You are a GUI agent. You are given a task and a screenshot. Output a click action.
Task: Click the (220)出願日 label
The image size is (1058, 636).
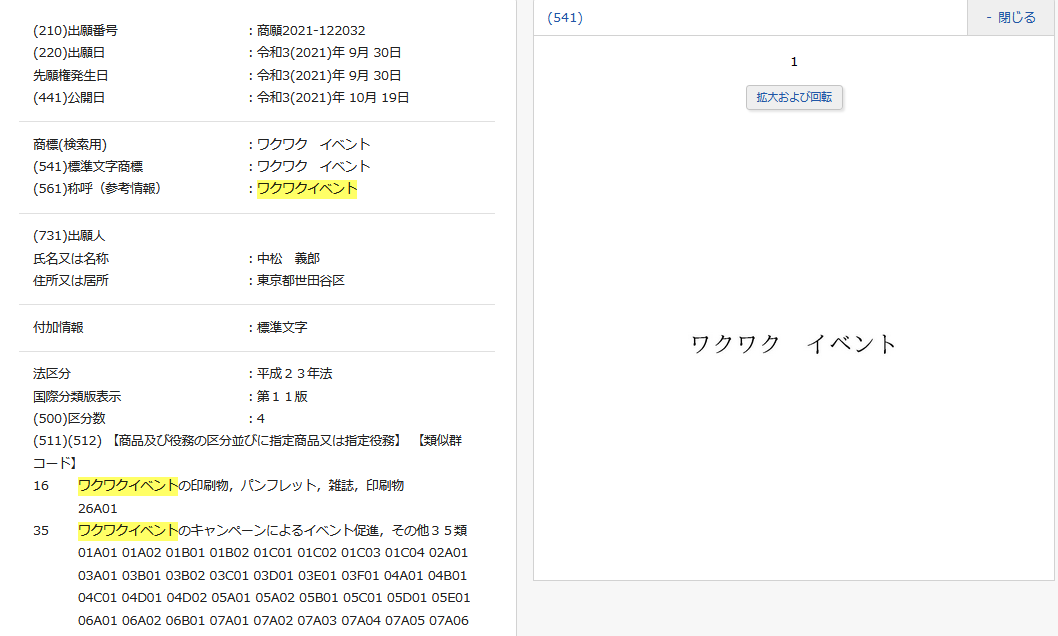[x=69, y=53]
